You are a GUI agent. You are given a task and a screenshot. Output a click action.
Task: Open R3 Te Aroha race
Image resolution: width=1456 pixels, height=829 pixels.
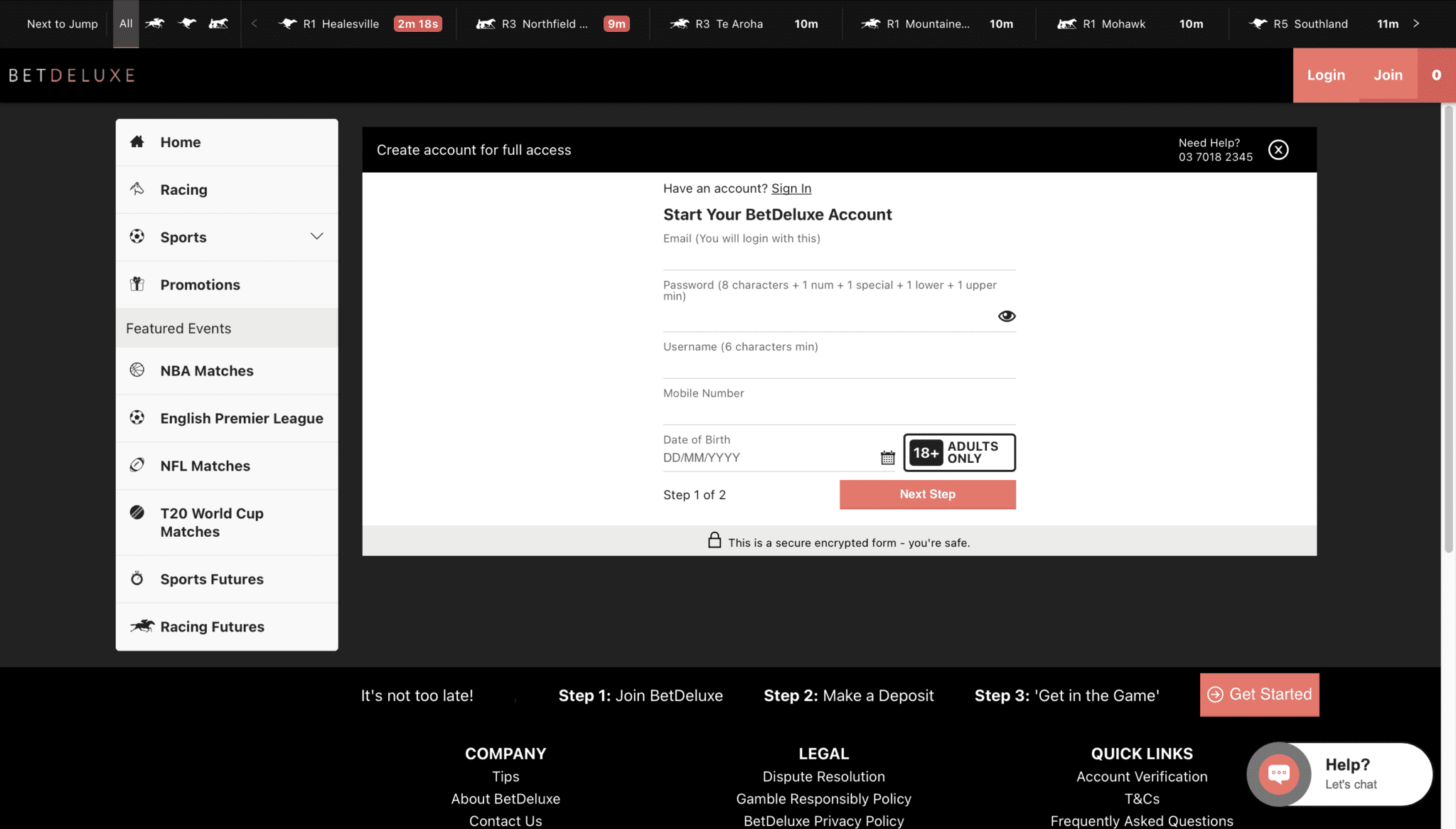tap(744, 23)
